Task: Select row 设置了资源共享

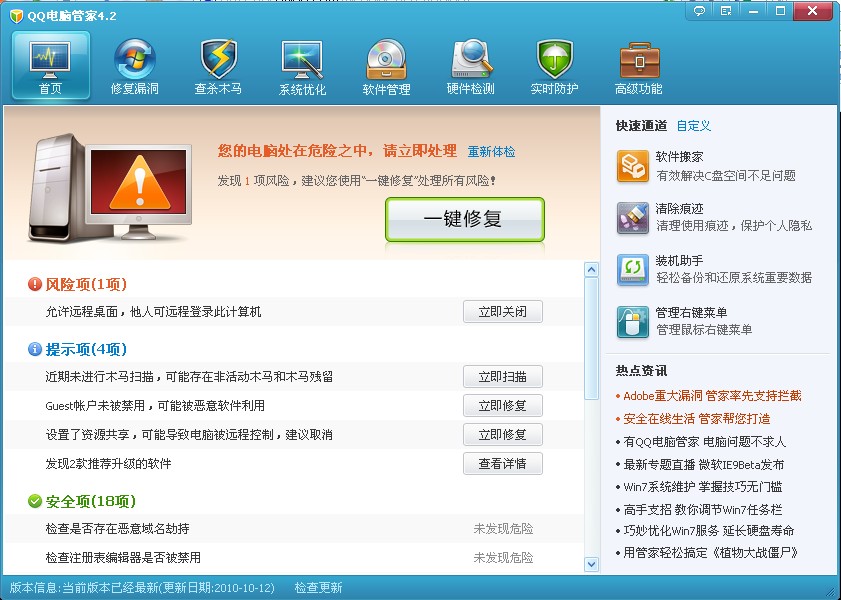Action: click(294, 434)
